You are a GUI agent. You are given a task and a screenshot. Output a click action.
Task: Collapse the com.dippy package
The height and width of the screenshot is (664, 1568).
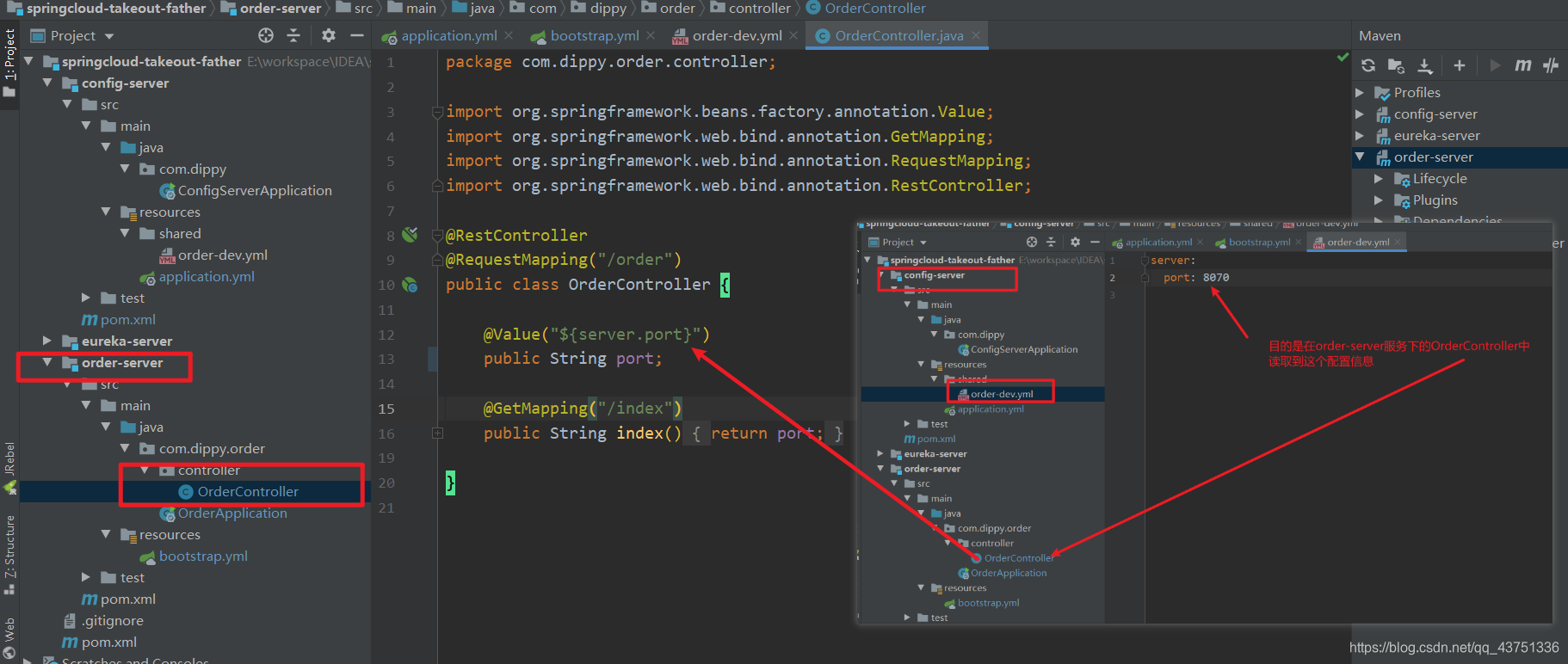pyautogui.click(x=125, y=169)
